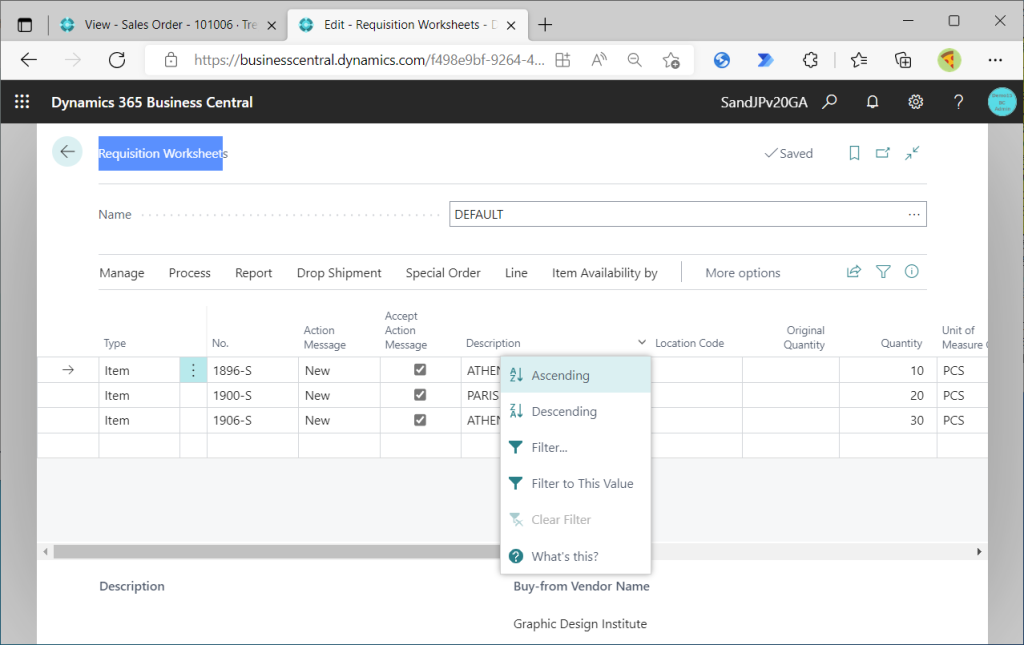Uncheck Accept Action Message for item 1906-S
The image size is (1024, 645).
click(420, 420)
